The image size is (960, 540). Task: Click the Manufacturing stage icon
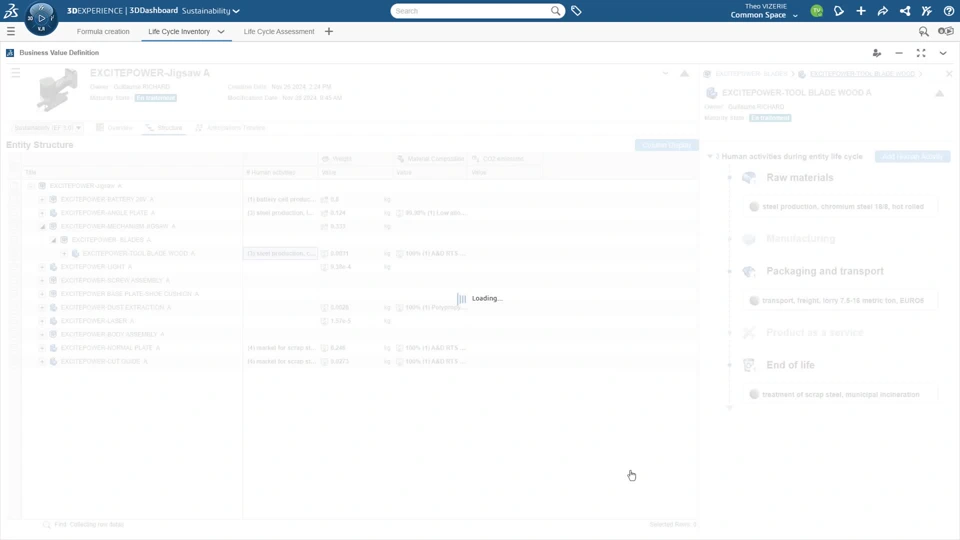click(749, 239)
